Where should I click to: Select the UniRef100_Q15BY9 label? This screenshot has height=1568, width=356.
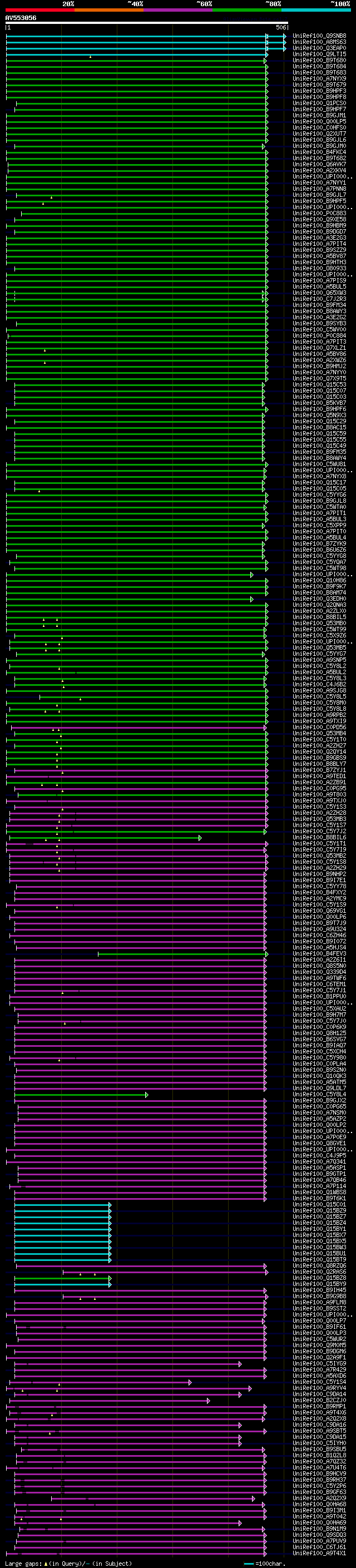(319, 1284)
